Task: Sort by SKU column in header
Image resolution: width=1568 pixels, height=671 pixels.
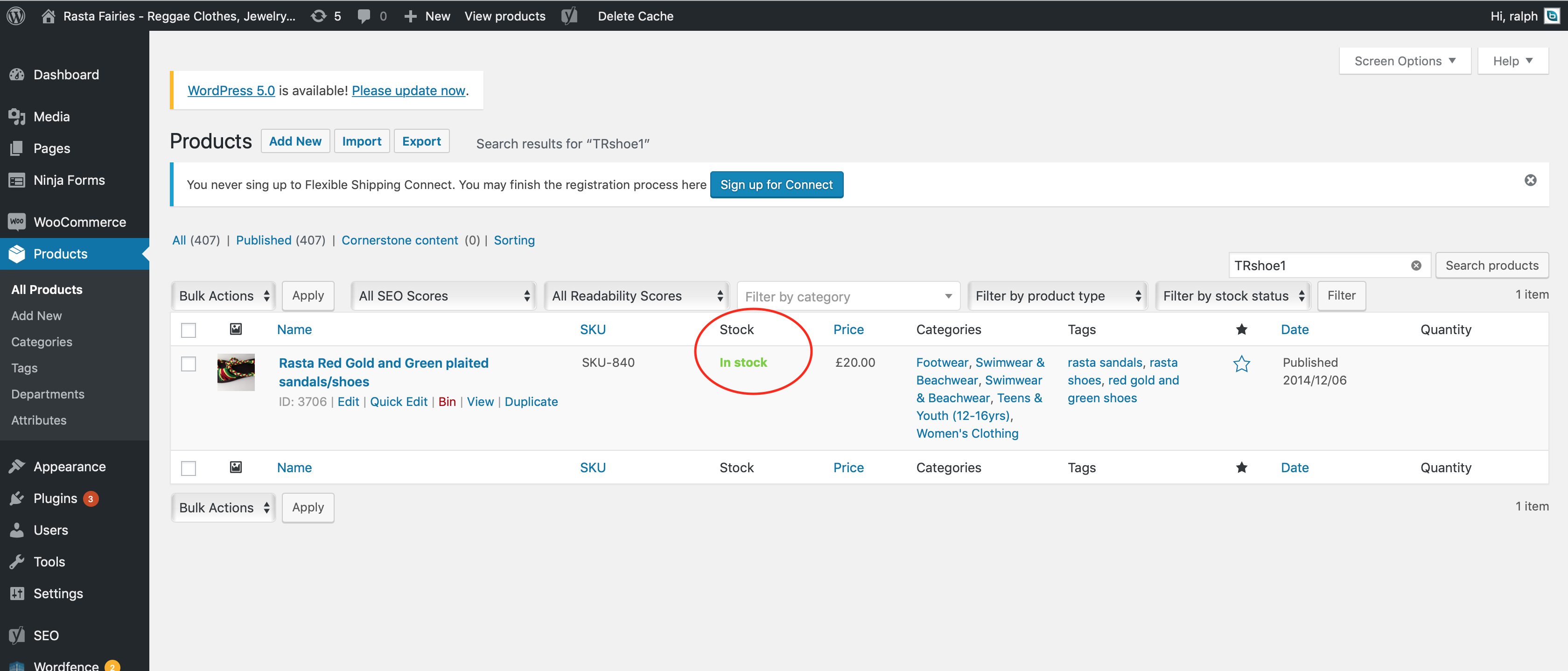Action: click(592, 329)
